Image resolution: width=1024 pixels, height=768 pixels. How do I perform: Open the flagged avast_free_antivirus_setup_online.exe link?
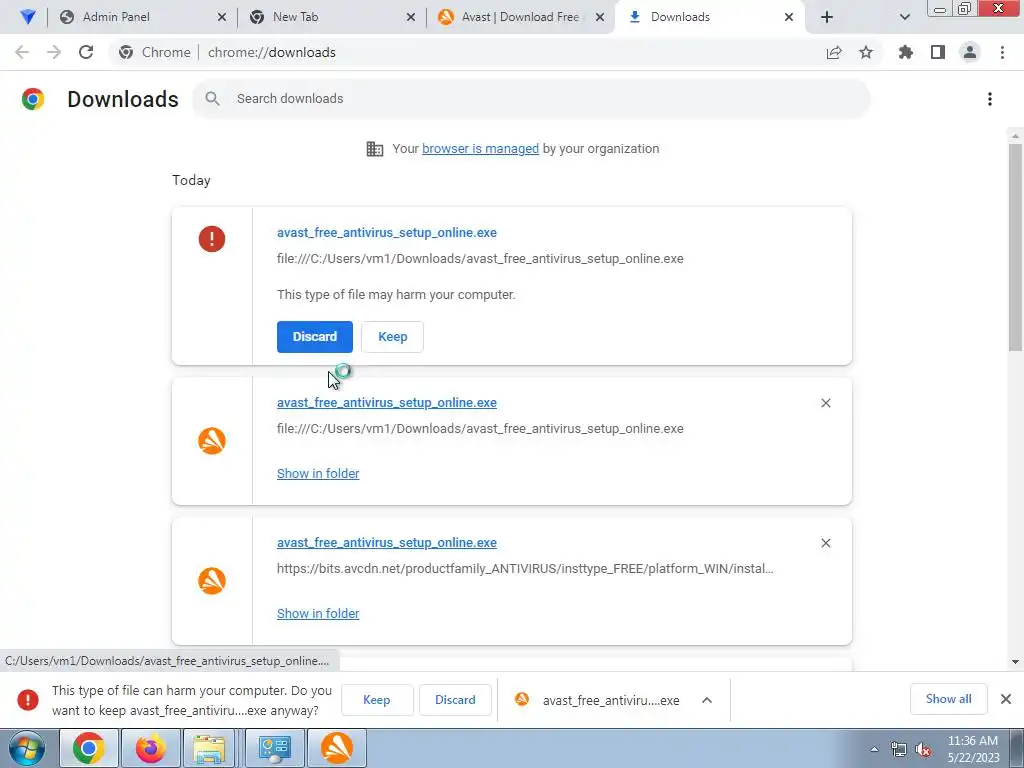coord(387,232)
